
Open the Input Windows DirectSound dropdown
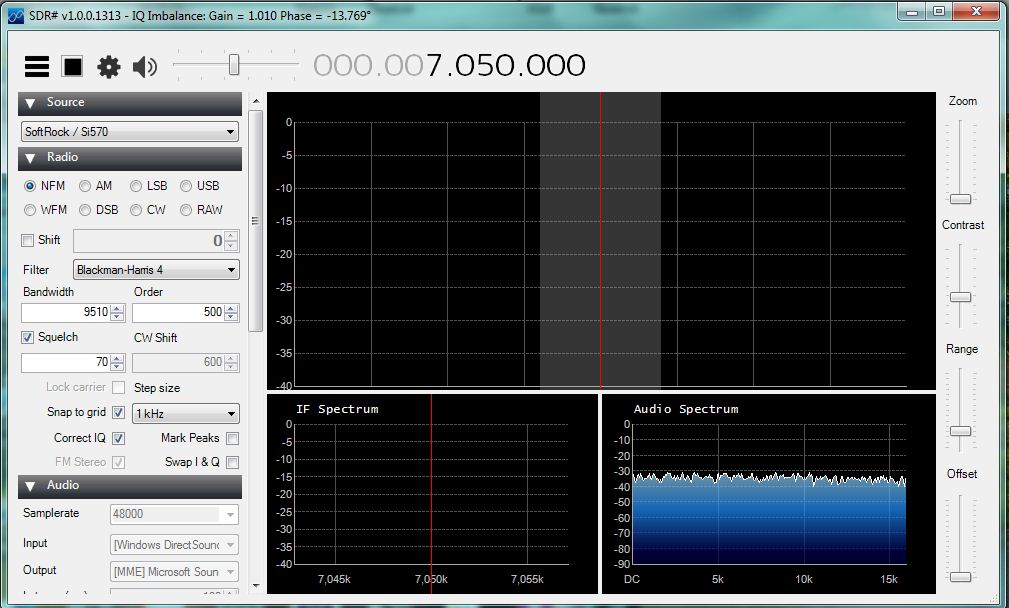click(174, 545)
